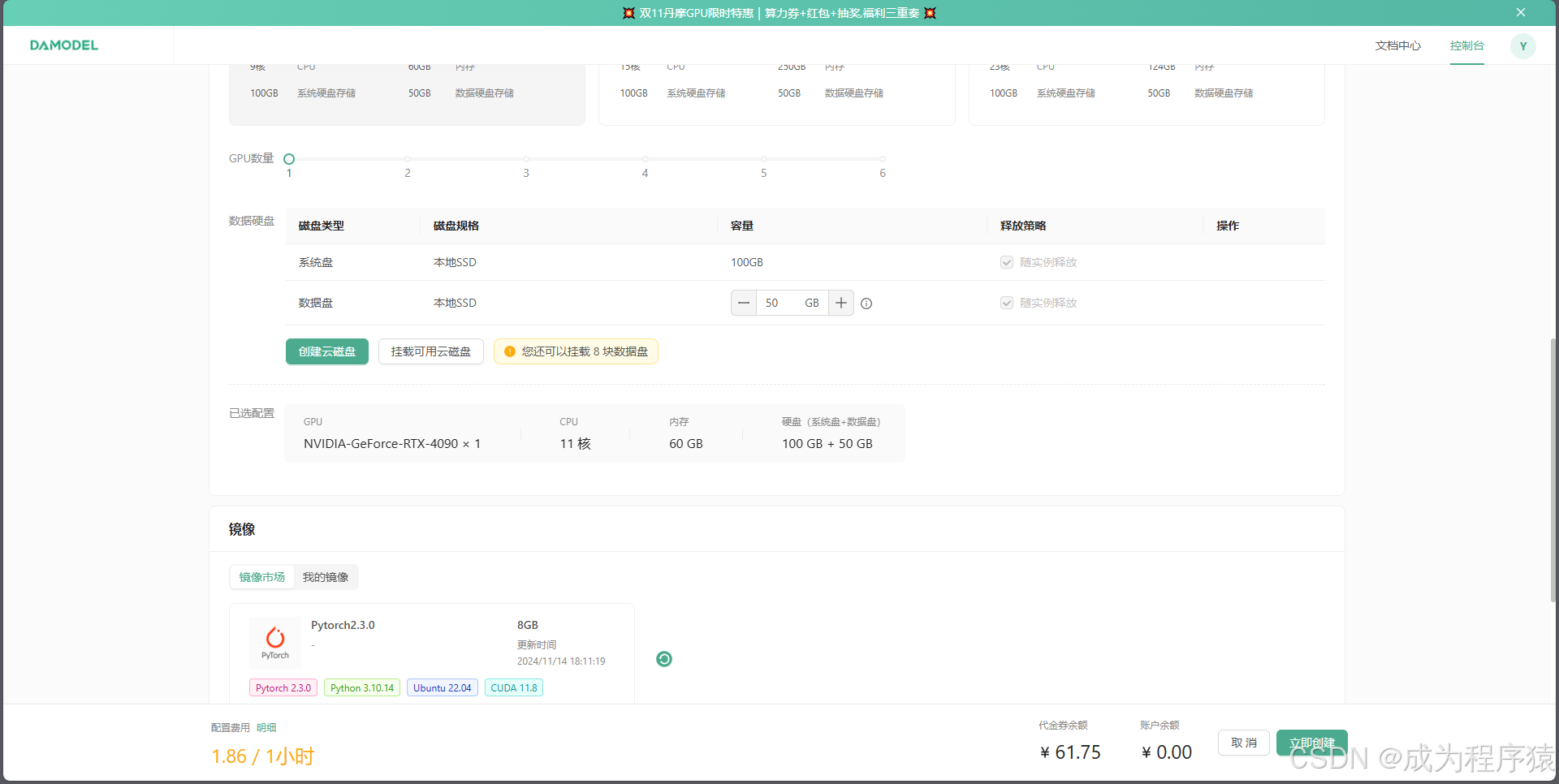
Task: Click the CUDA 11.8 tag
Action: [x=514, y=688]
